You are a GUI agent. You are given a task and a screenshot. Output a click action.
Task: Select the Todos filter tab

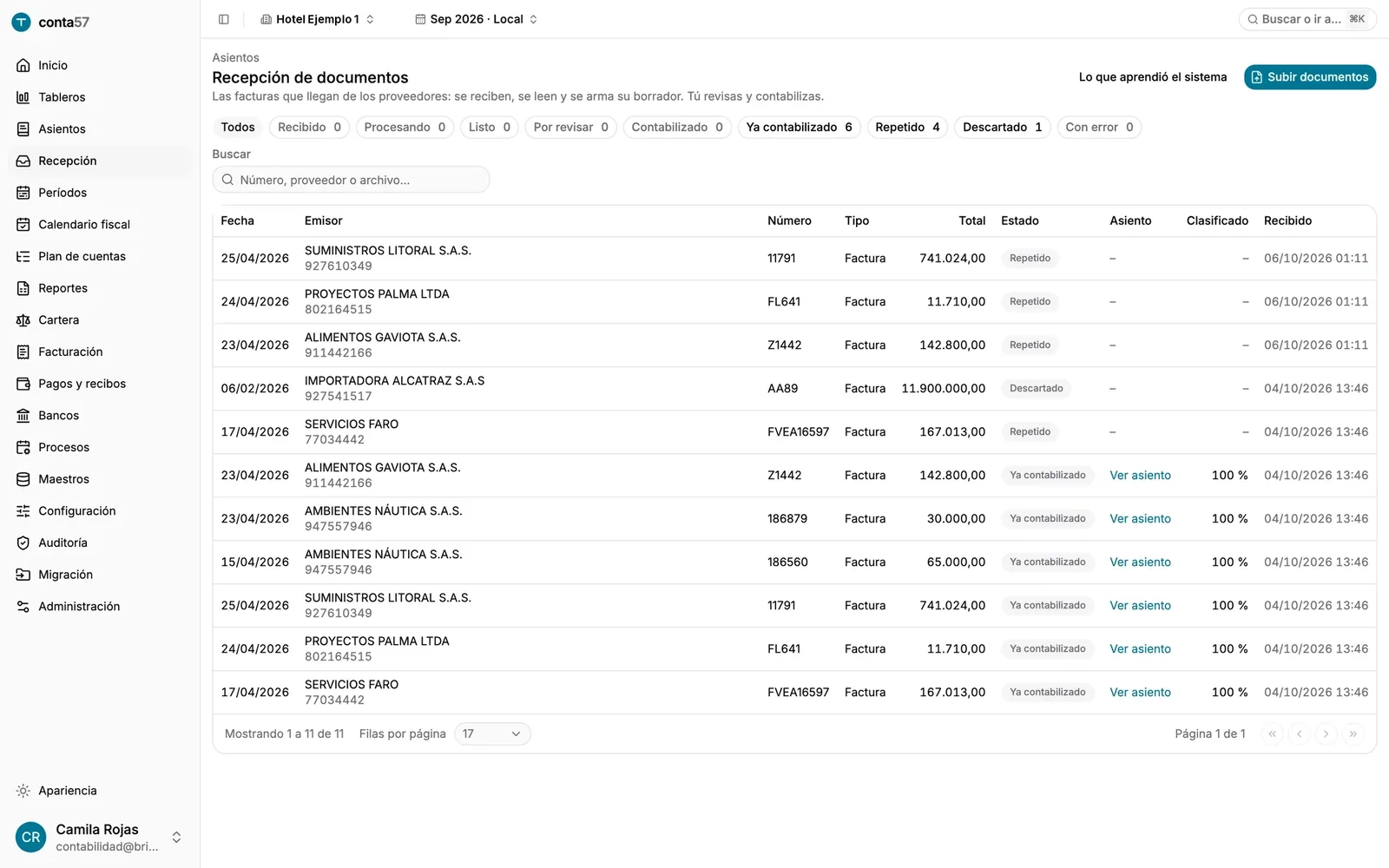(x=238, y=128)
